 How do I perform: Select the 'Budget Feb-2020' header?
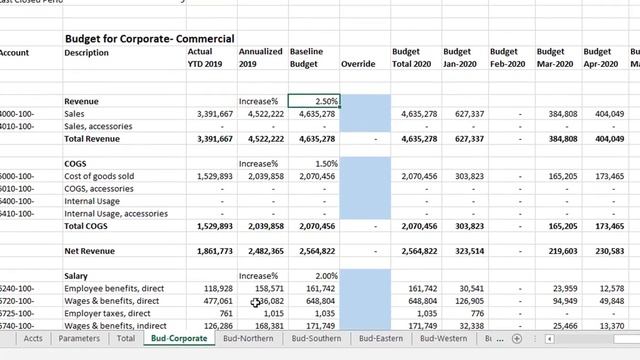pos(507,58)
